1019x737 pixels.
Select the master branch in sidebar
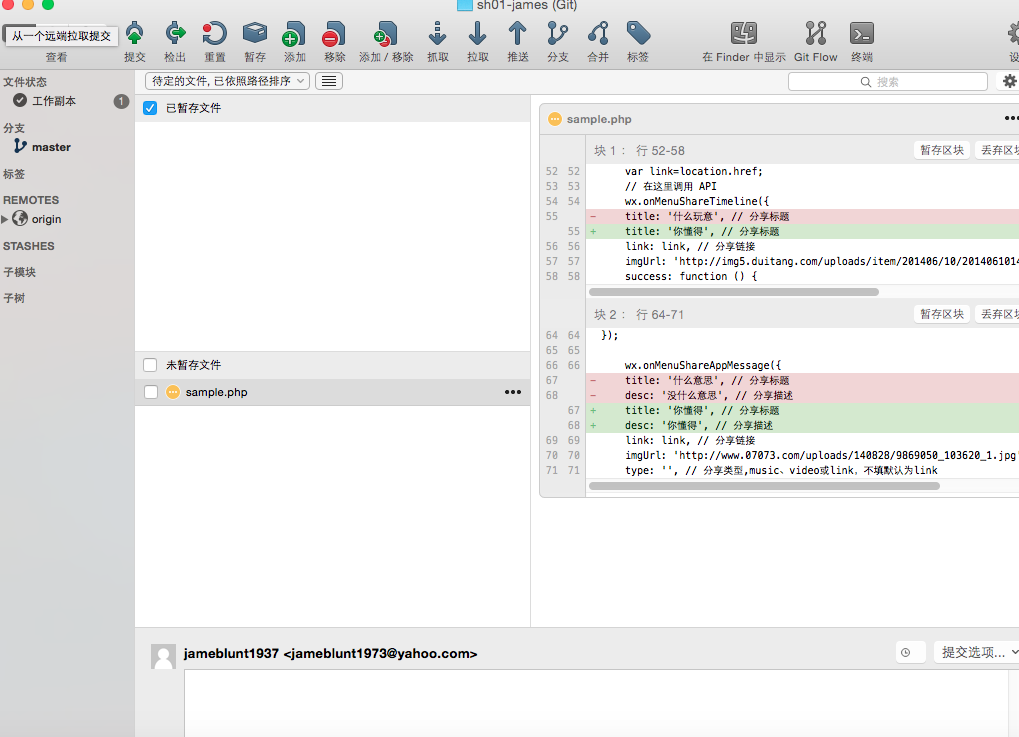[x=51, y=147]
